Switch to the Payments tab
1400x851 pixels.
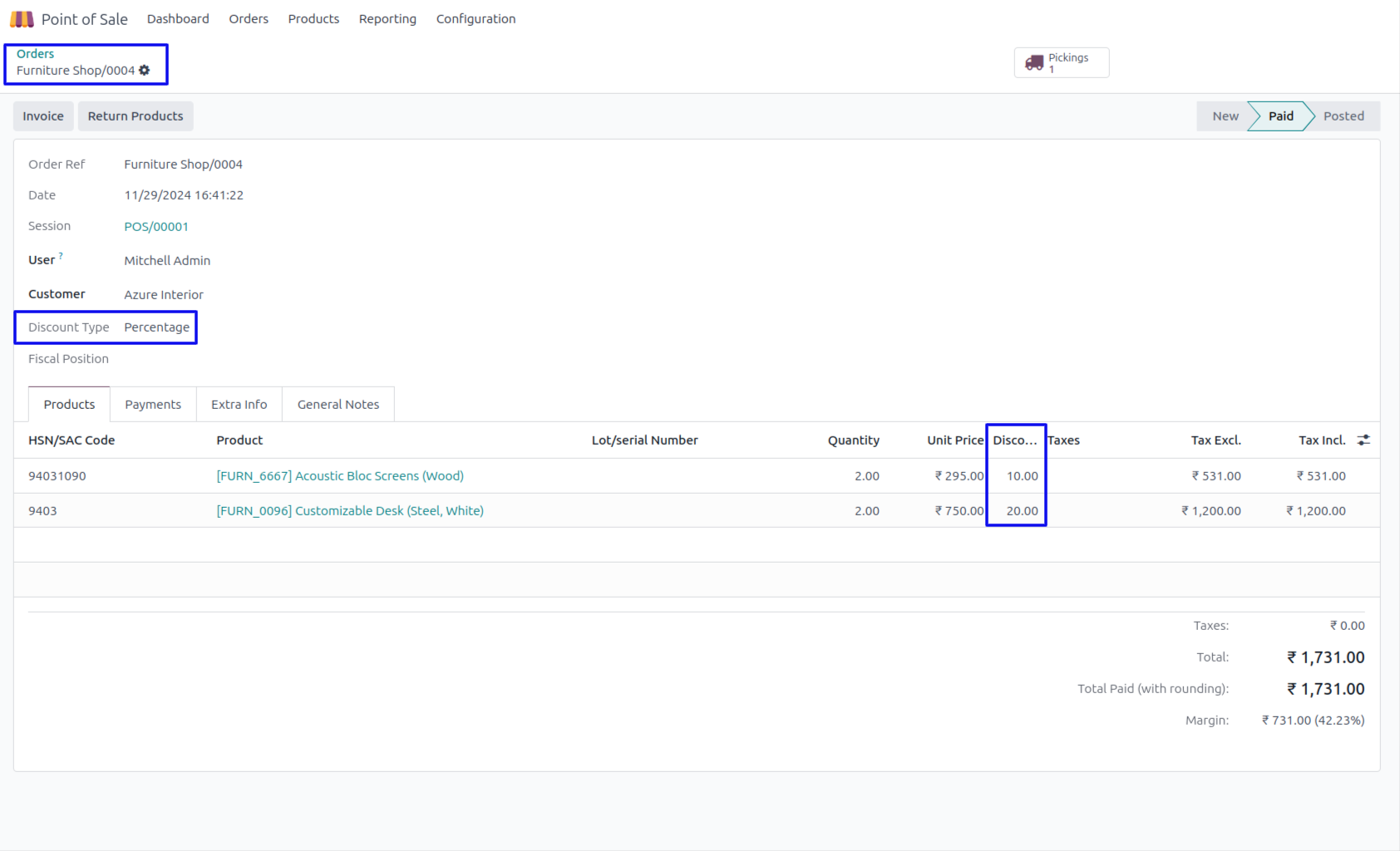pos(153,405)
